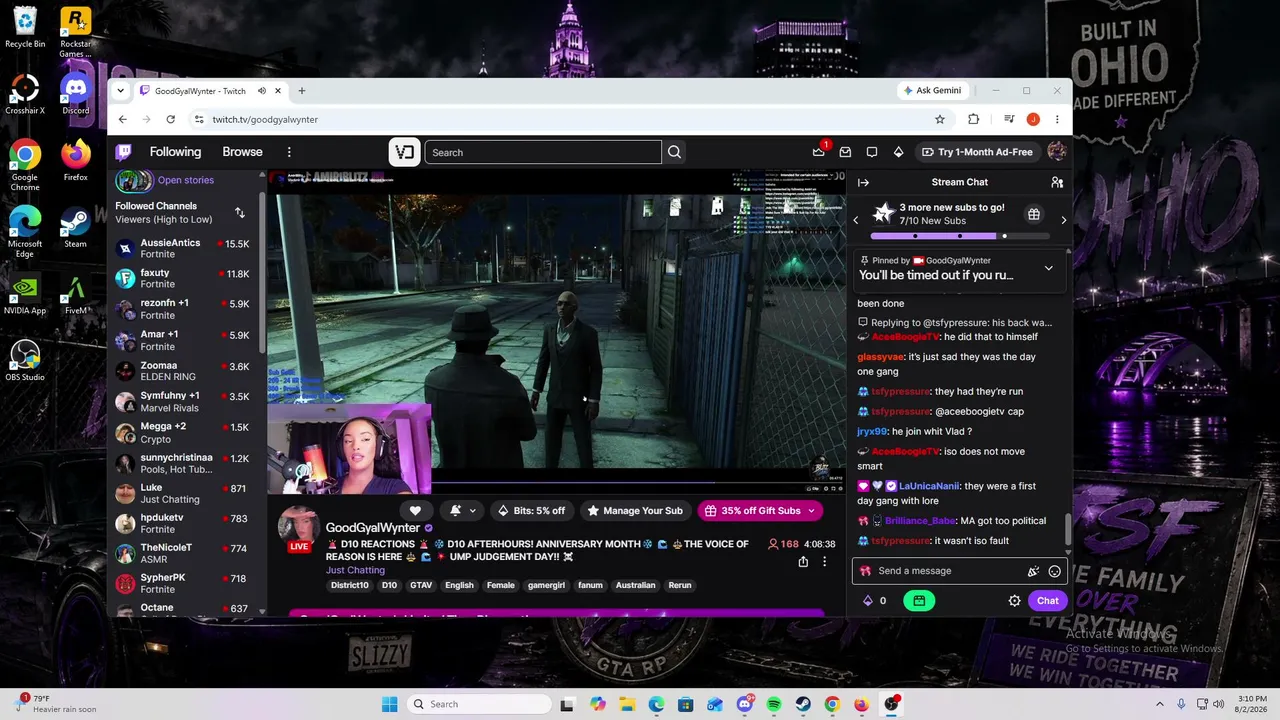Open Chrome three-dot menu

tap(1057, 119)
